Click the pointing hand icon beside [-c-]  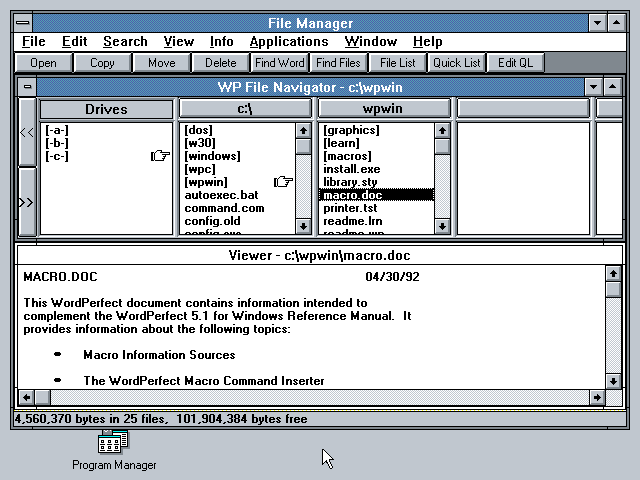point(160,156)
